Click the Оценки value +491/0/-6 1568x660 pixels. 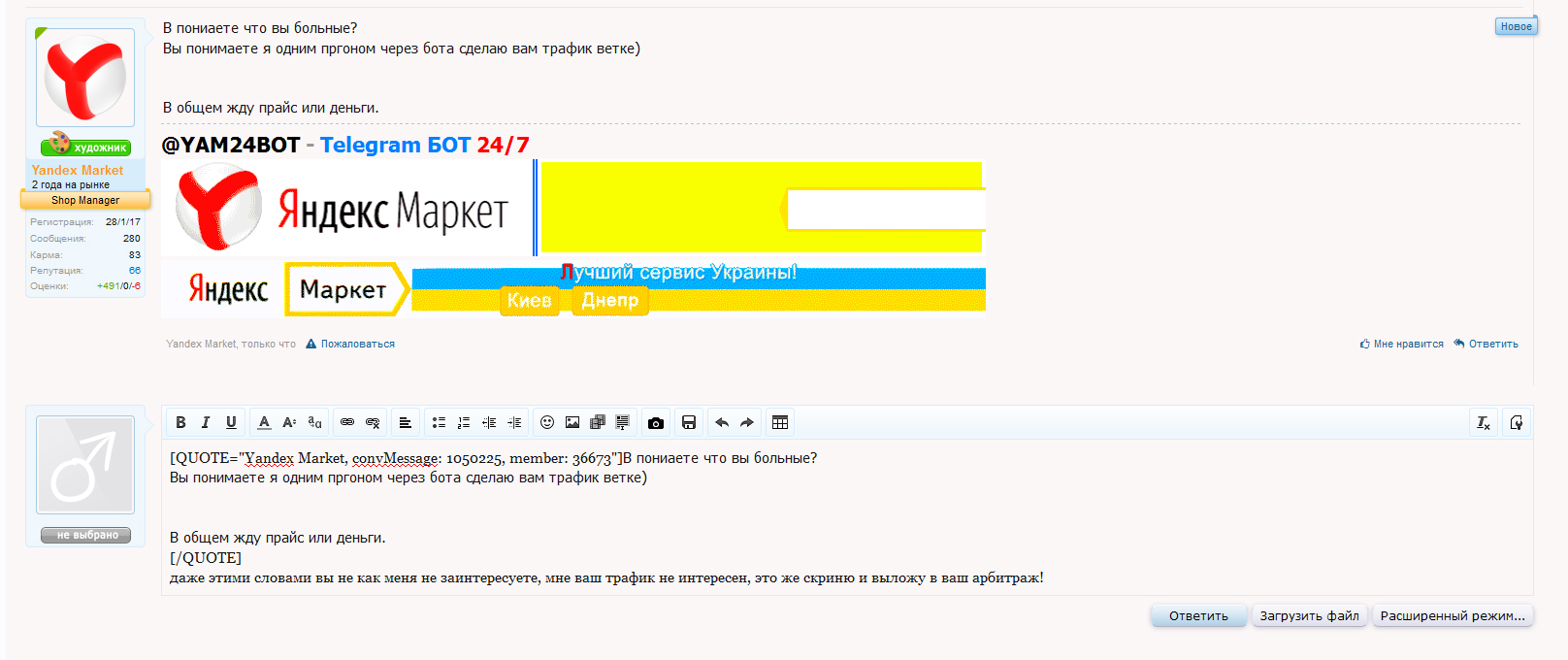118,285
